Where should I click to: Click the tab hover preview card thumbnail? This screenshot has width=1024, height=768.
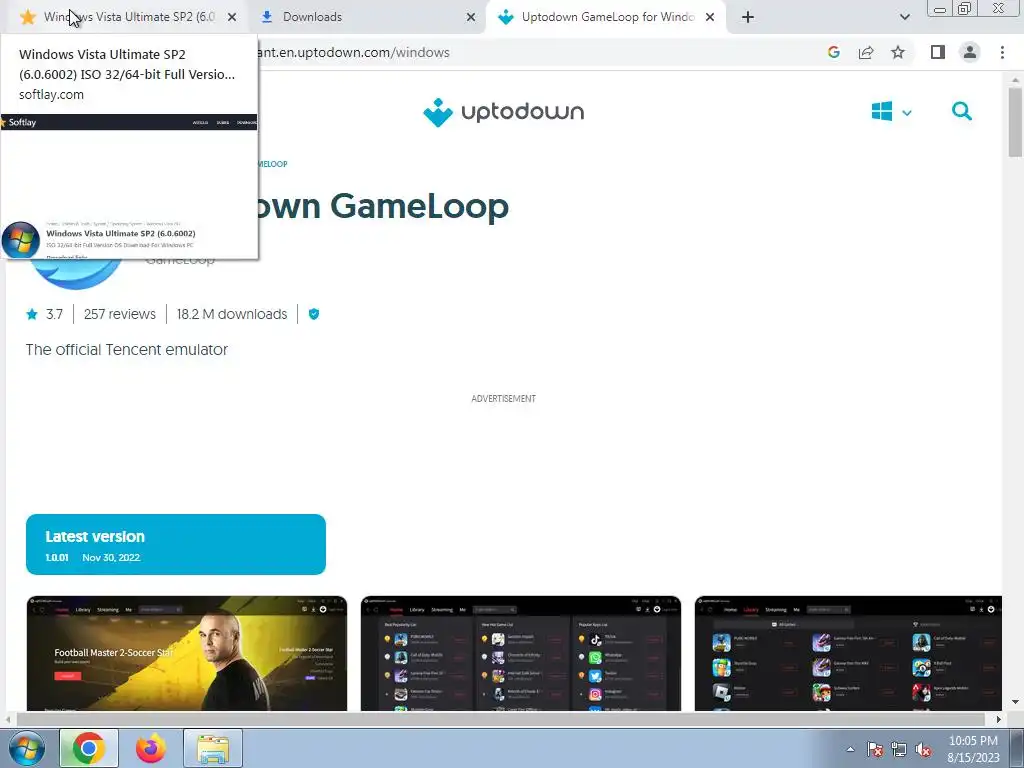click(x=129, y=186)
